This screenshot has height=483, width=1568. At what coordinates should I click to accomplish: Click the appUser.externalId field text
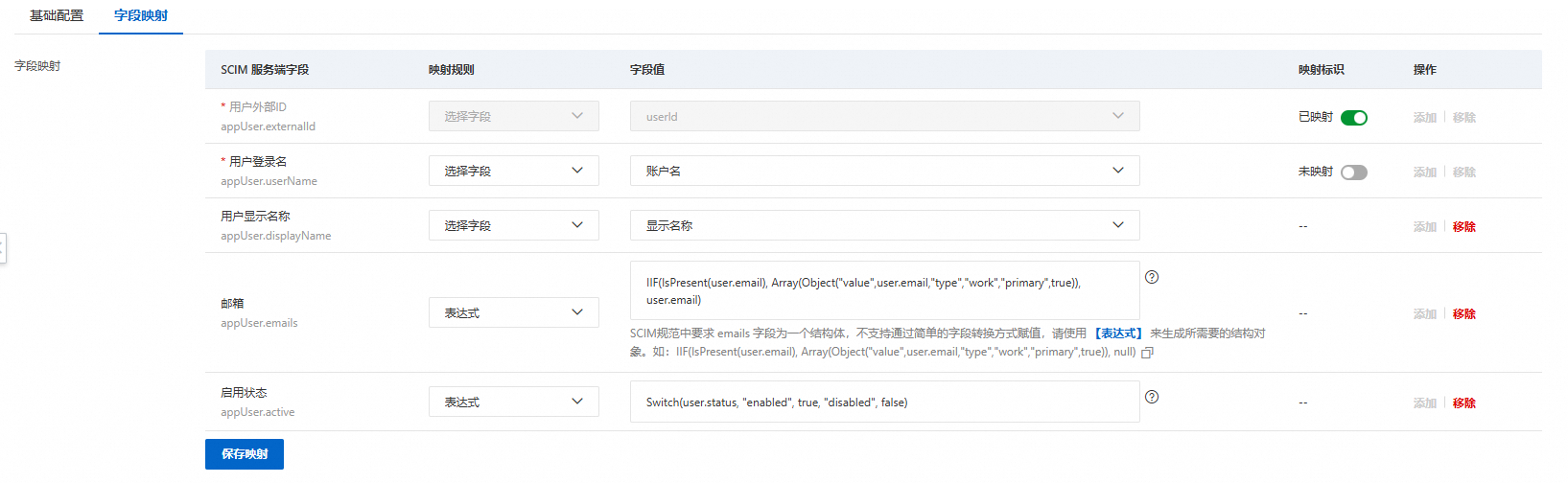[268, 126]
